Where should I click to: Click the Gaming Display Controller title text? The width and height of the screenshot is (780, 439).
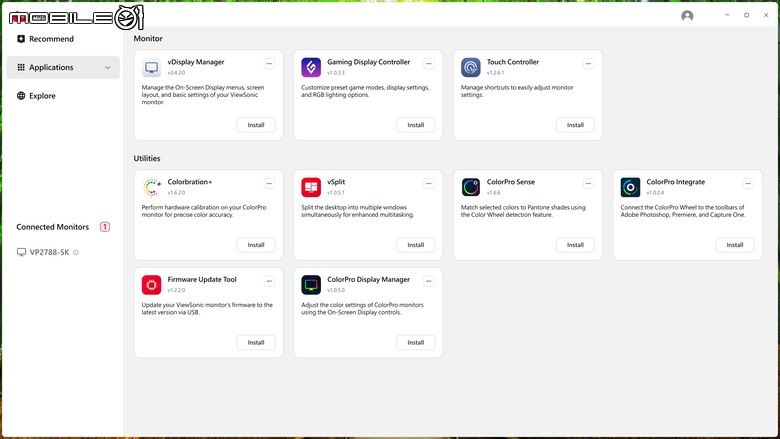[x=369, y=62]
